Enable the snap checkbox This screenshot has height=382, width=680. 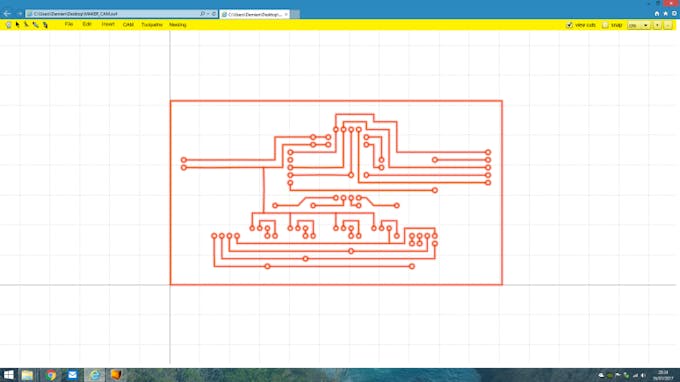coord(605,25)
